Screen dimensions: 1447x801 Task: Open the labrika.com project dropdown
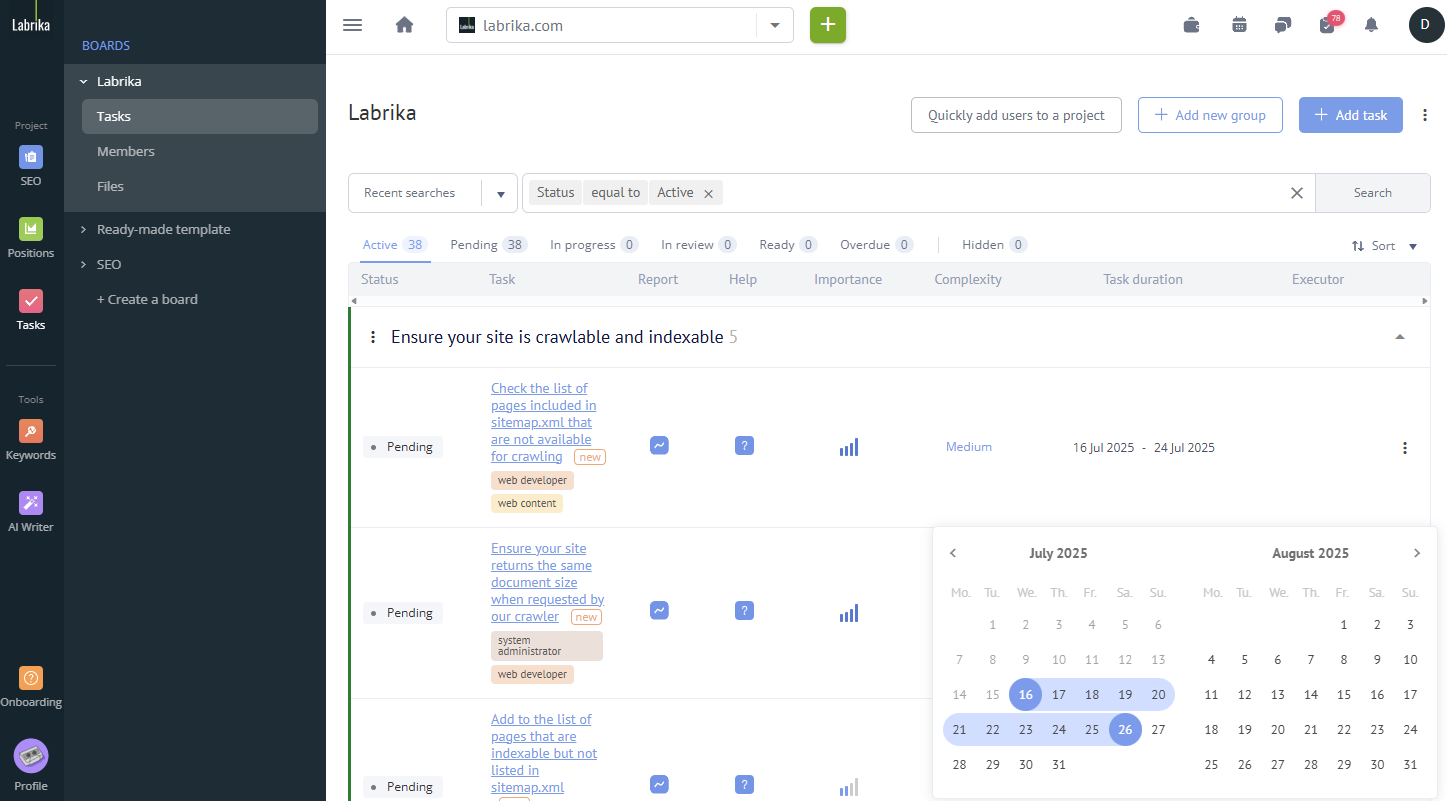(x=774, y=26)
